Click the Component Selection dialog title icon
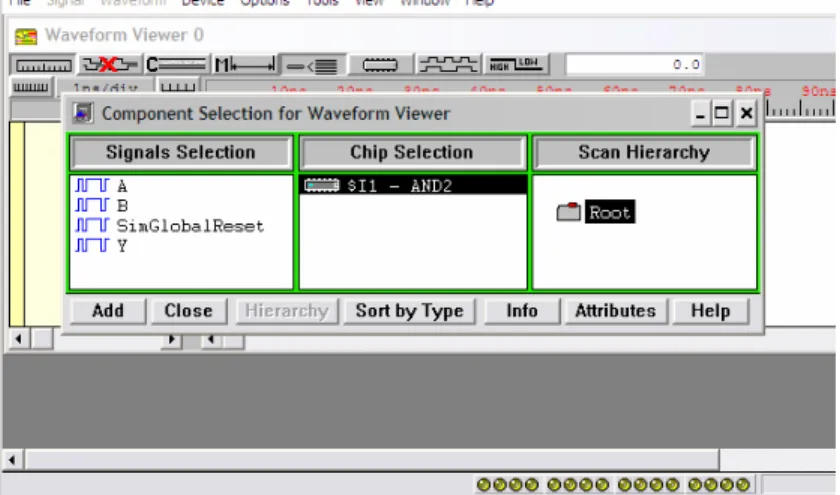 (x=82, y=114)
